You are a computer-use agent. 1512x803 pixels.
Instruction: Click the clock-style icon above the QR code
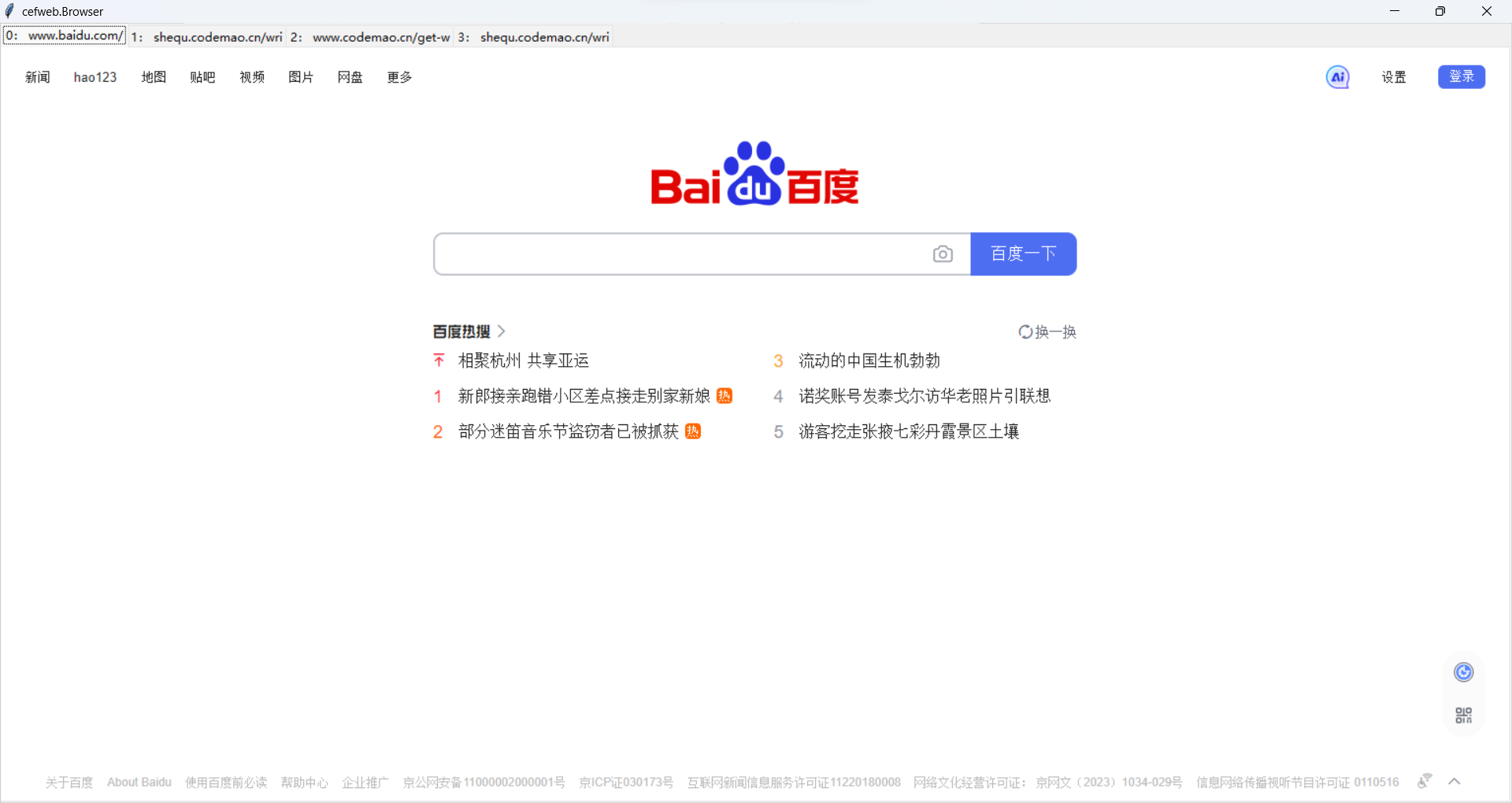1462,672
